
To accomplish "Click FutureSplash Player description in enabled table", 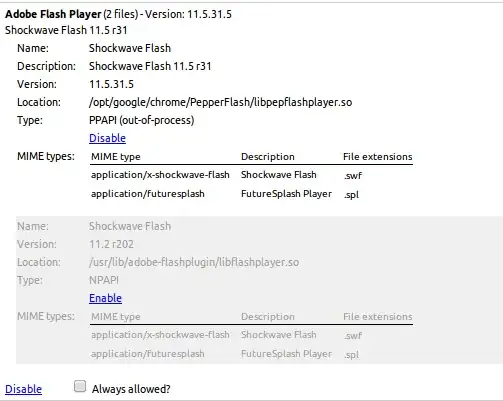I will coord(286,194).
